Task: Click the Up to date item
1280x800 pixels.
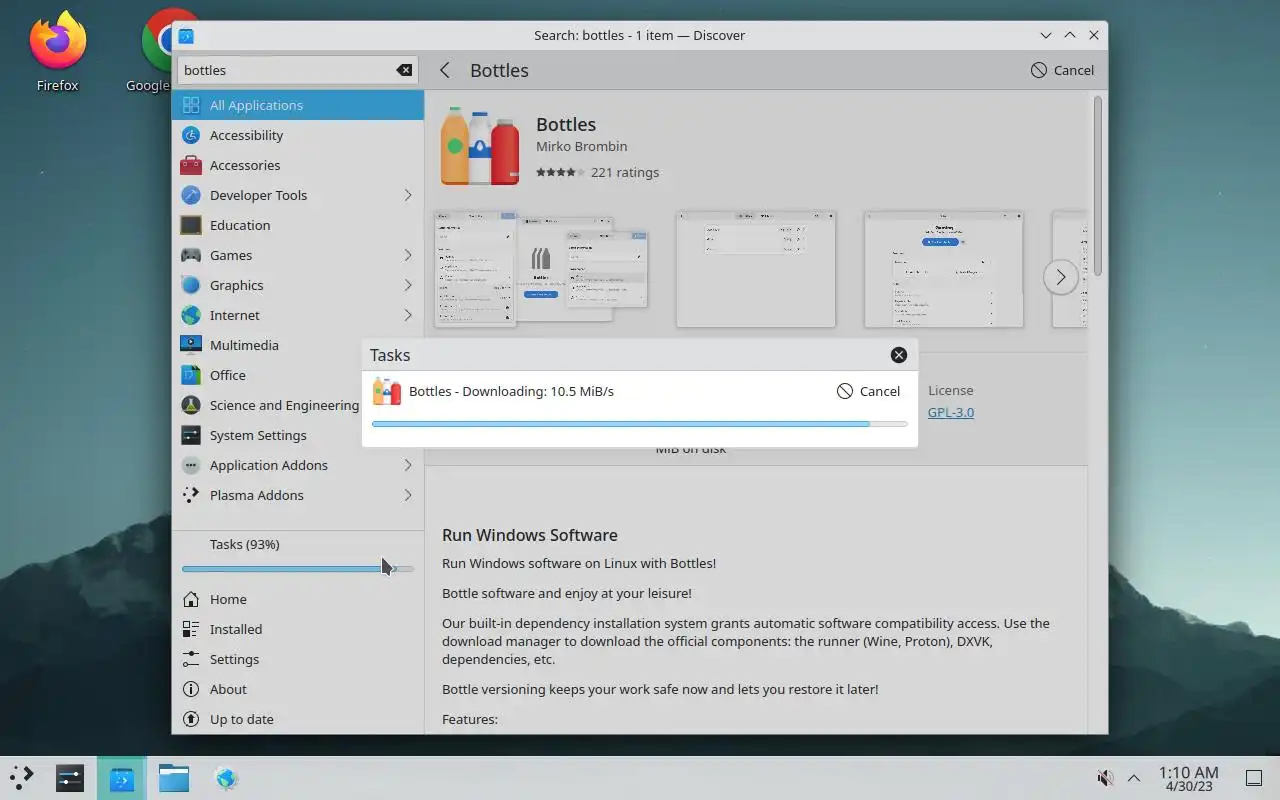Action: coord(298,719)
